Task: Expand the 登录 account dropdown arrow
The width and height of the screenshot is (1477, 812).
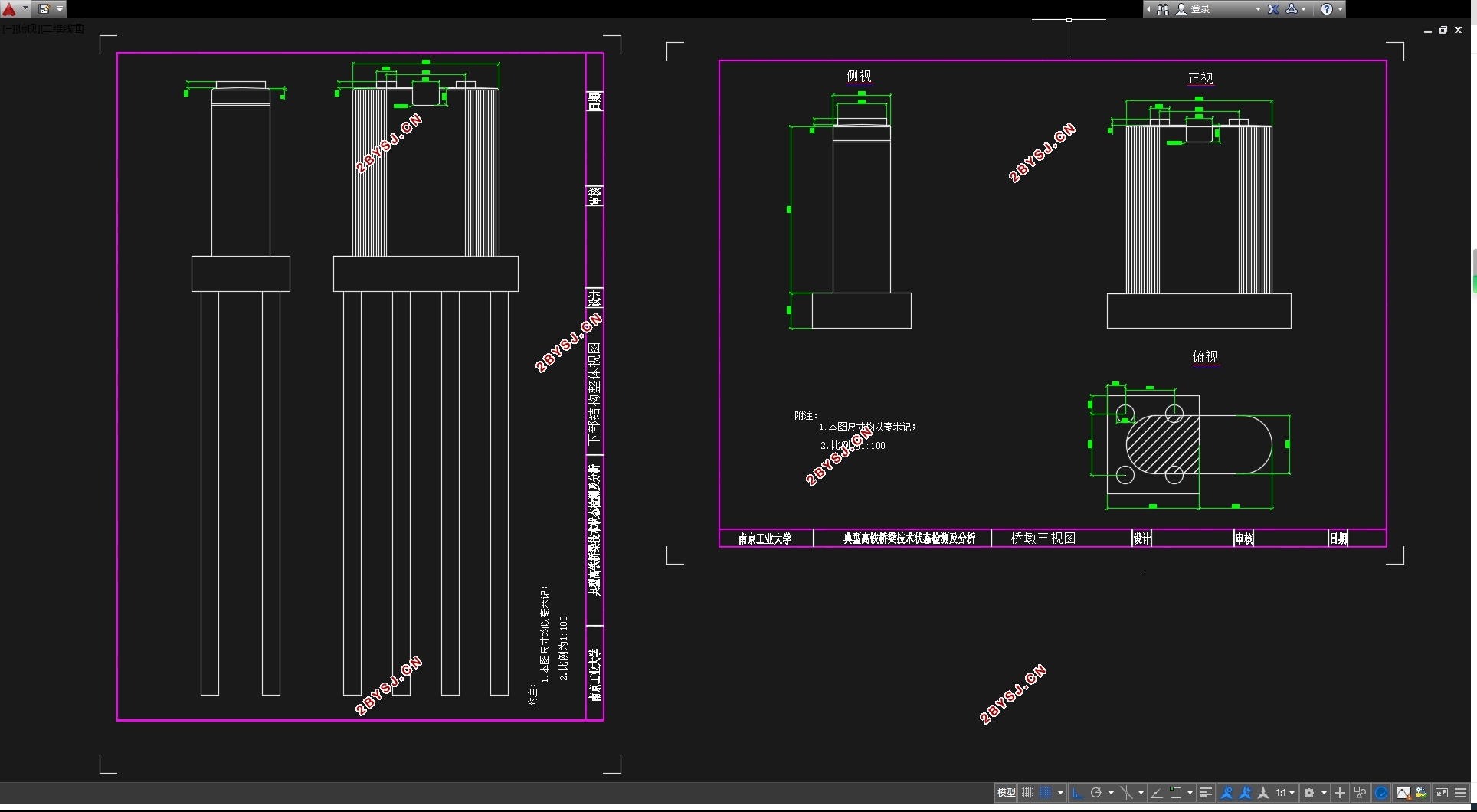Action: tap(1258, 9)
